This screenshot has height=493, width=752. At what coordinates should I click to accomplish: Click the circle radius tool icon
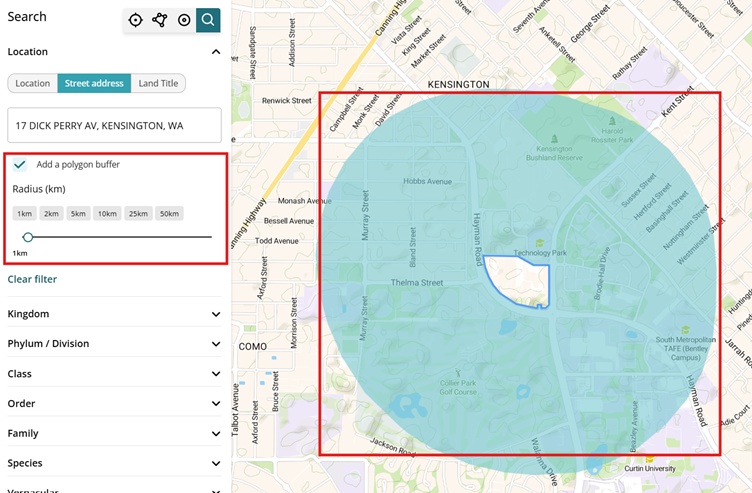184,20
